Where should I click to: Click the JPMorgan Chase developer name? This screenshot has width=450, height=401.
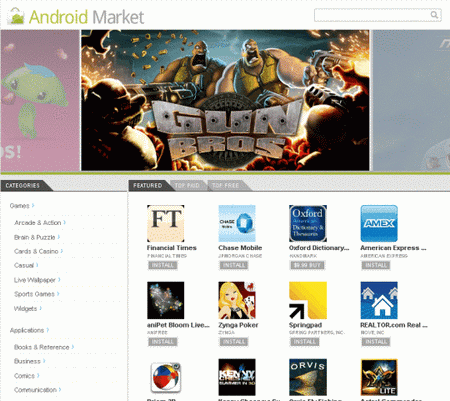tap(240, 256)
